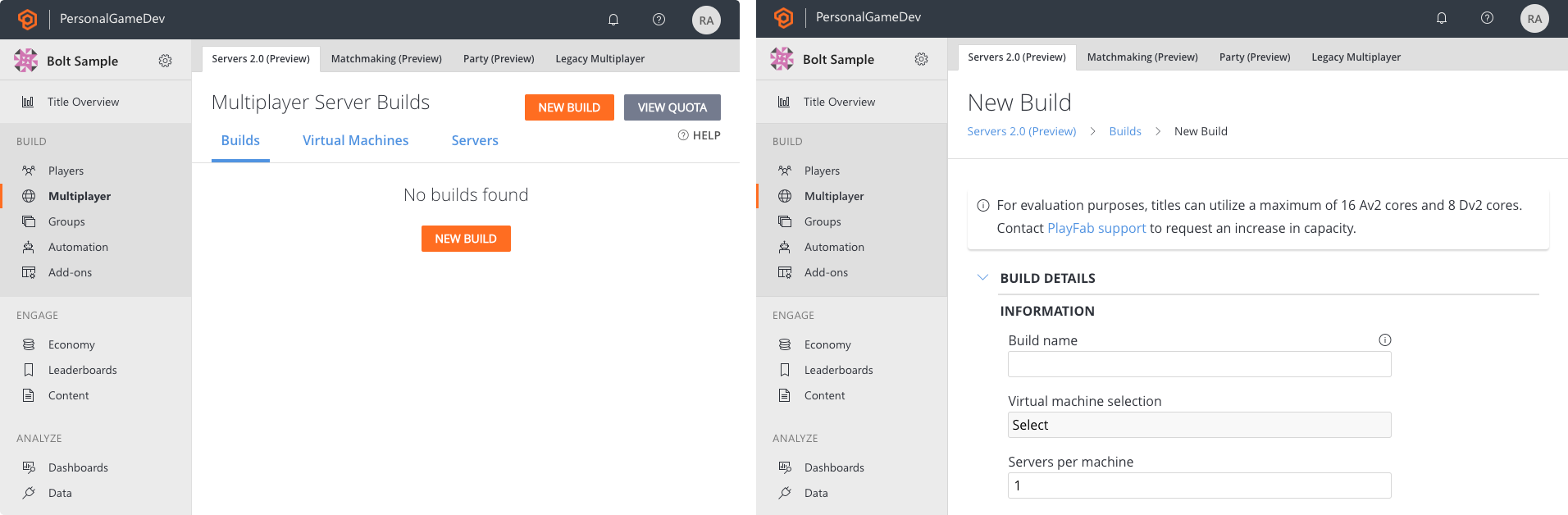The image size is (1568, 515).
Task: Click Dashboards icon in right window sidebar
Action: [x=785, y=467]
